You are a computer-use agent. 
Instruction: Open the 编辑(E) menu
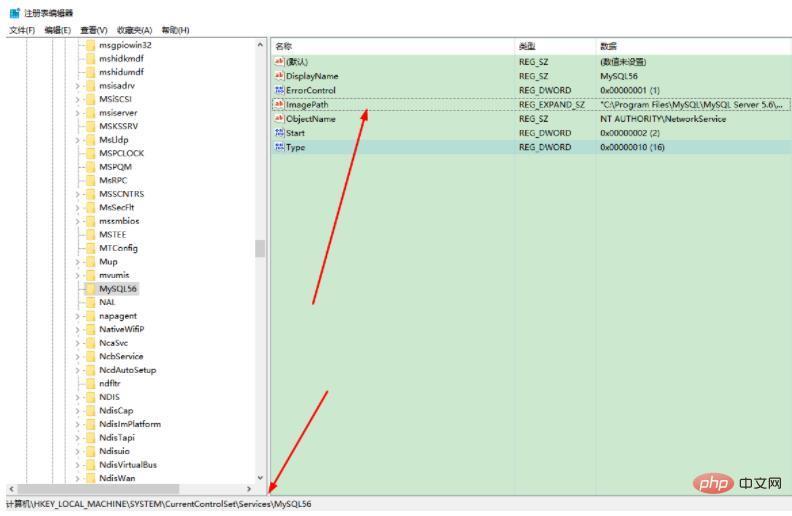coord(58,30)
